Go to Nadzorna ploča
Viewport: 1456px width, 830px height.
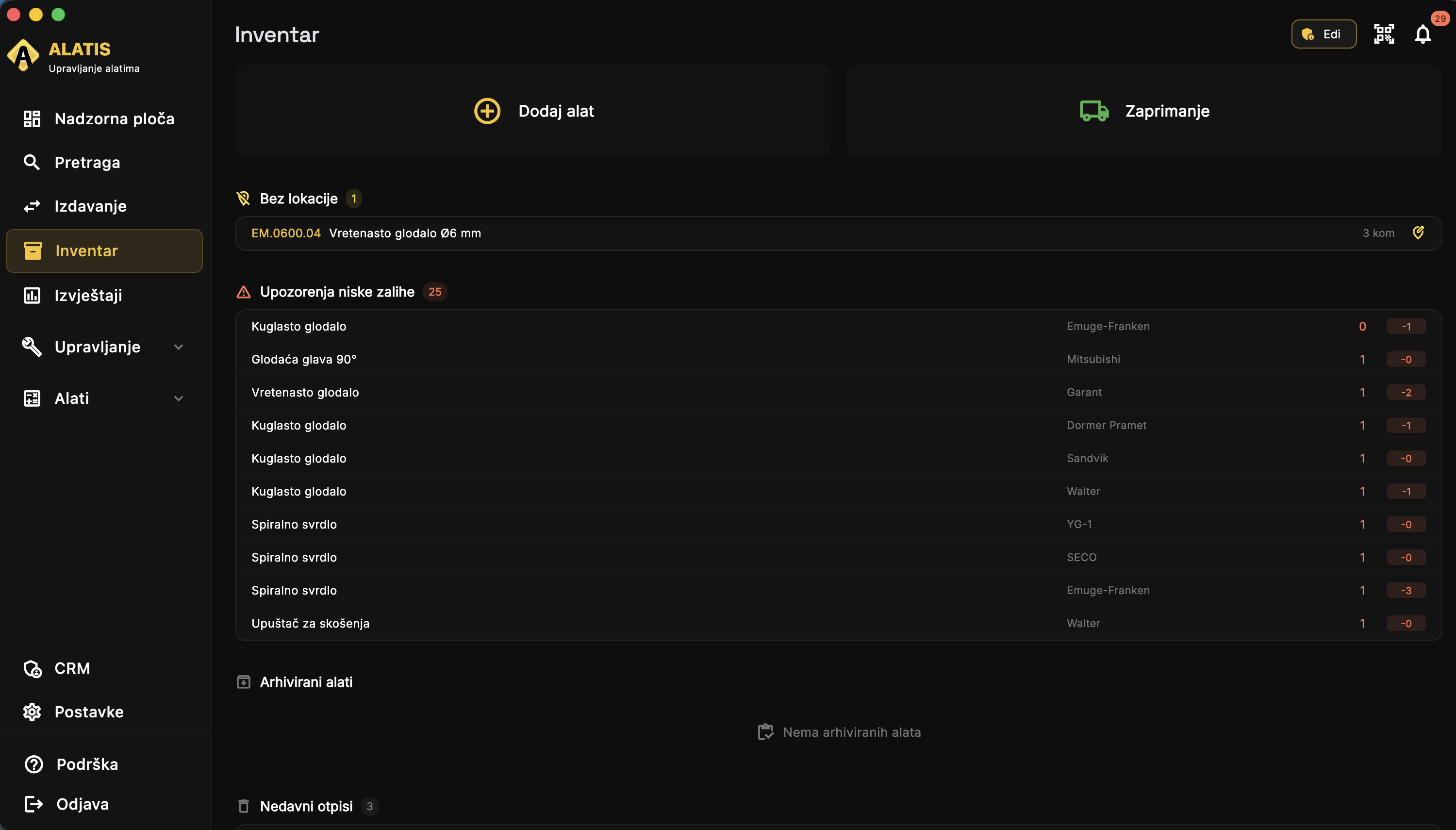[x=104, y=118]
